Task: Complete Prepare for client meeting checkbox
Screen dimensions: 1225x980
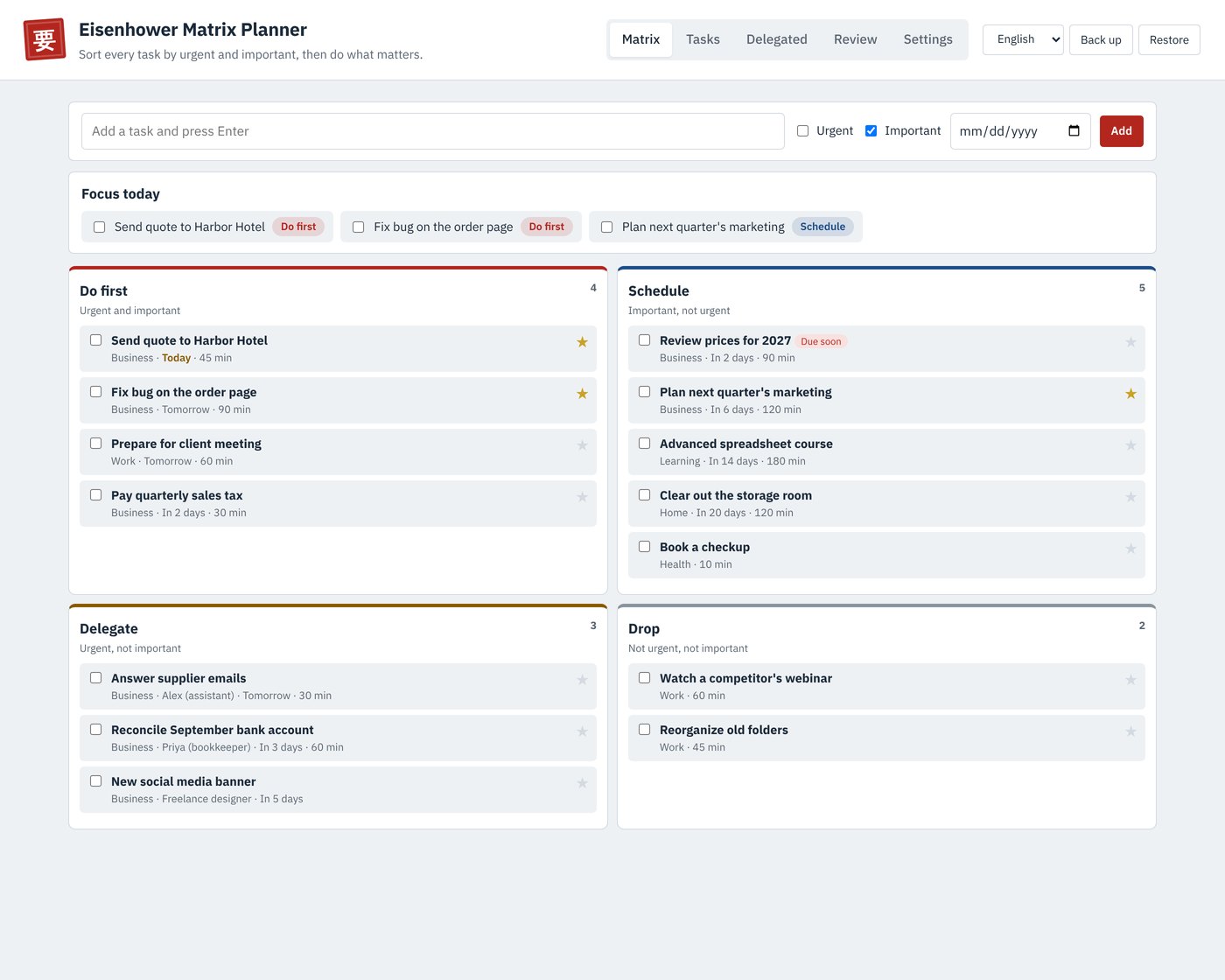Action: (96, 444)
